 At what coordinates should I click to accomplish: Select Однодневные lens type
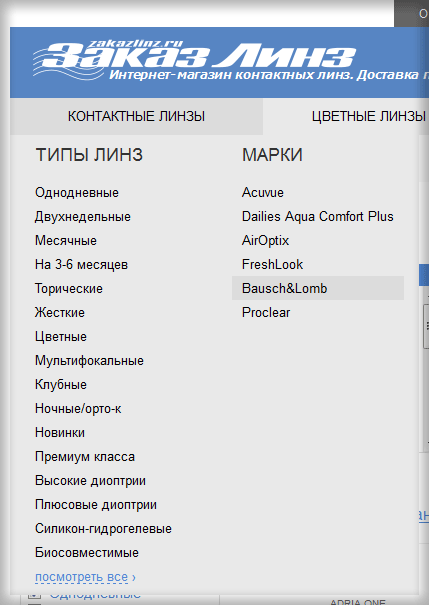pos(77,193)
